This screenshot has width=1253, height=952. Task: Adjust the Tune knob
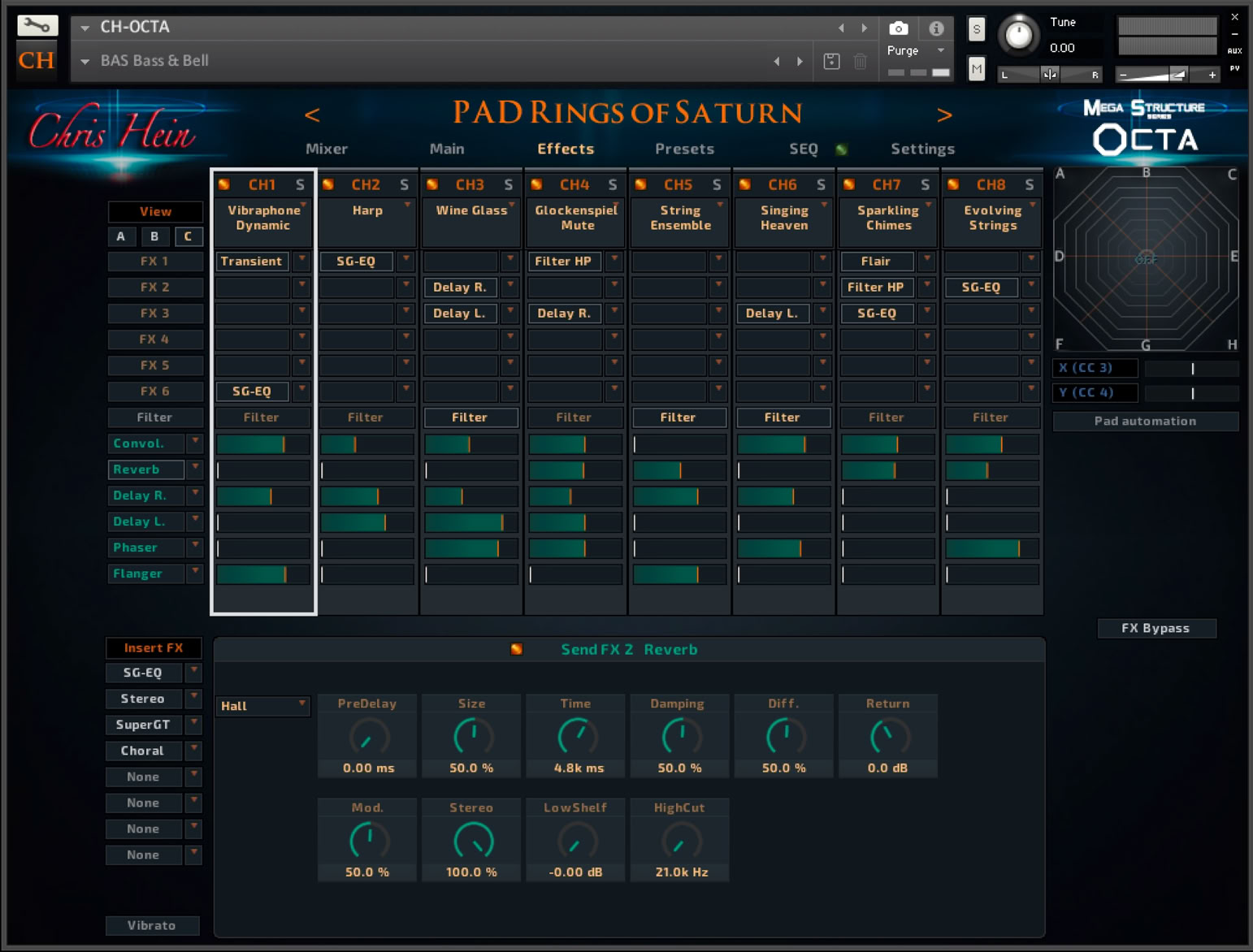[x=1018, y=35]
